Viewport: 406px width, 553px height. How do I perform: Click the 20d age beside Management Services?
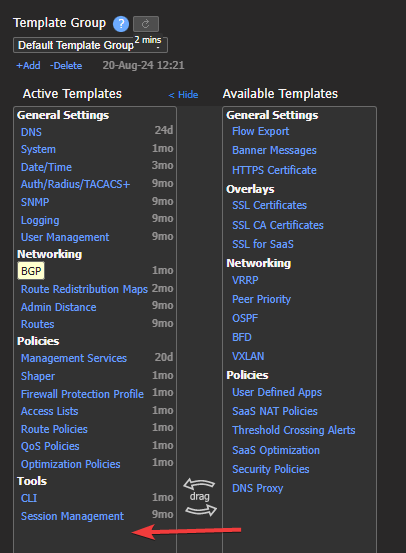164,357
